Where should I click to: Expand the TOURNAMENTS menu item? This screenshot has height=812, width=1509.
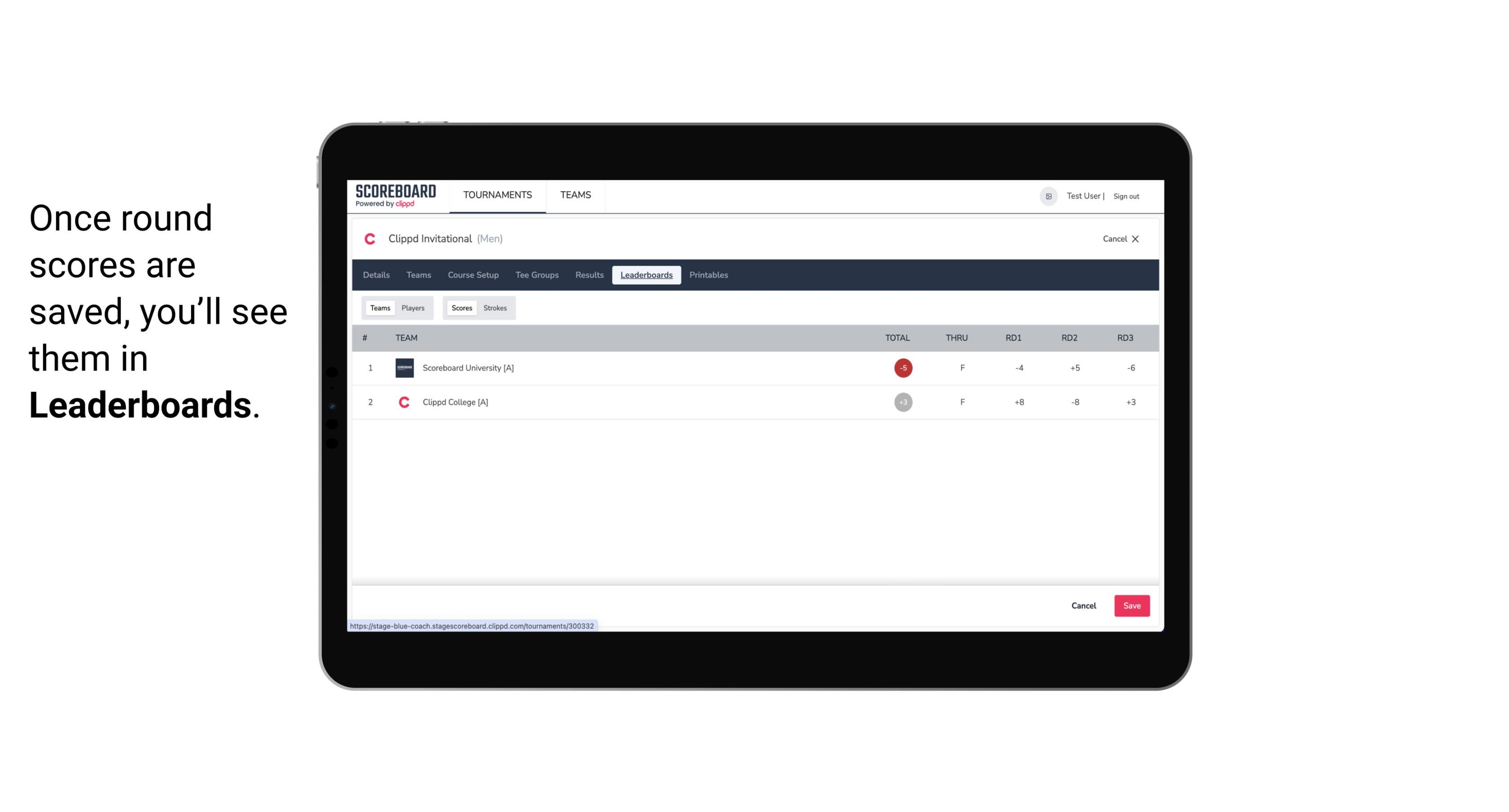pos(497,195)
